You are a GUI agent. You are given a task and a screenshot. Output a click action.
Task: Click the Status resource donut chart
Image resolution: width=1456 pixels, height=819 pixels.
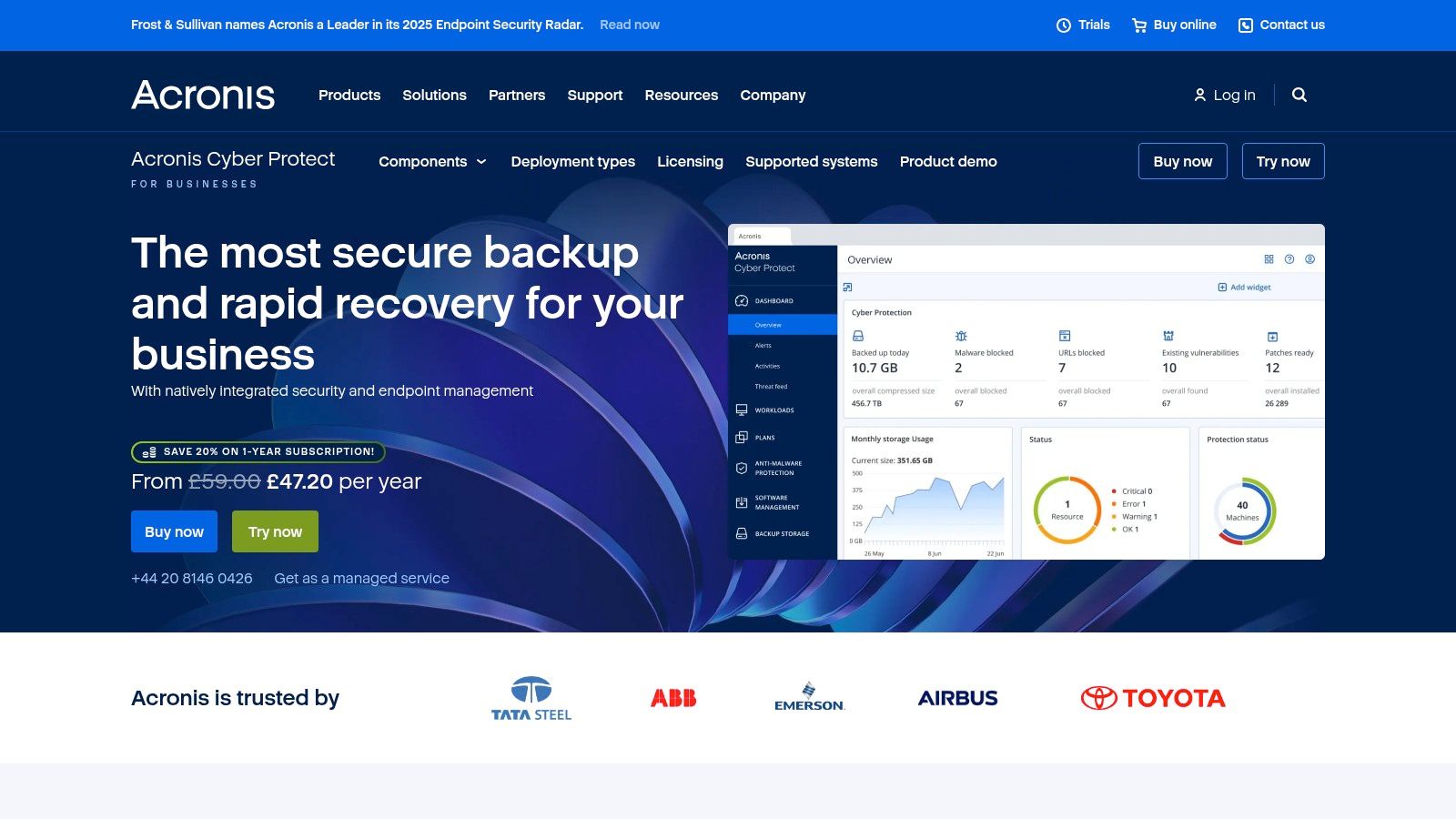1067,510
